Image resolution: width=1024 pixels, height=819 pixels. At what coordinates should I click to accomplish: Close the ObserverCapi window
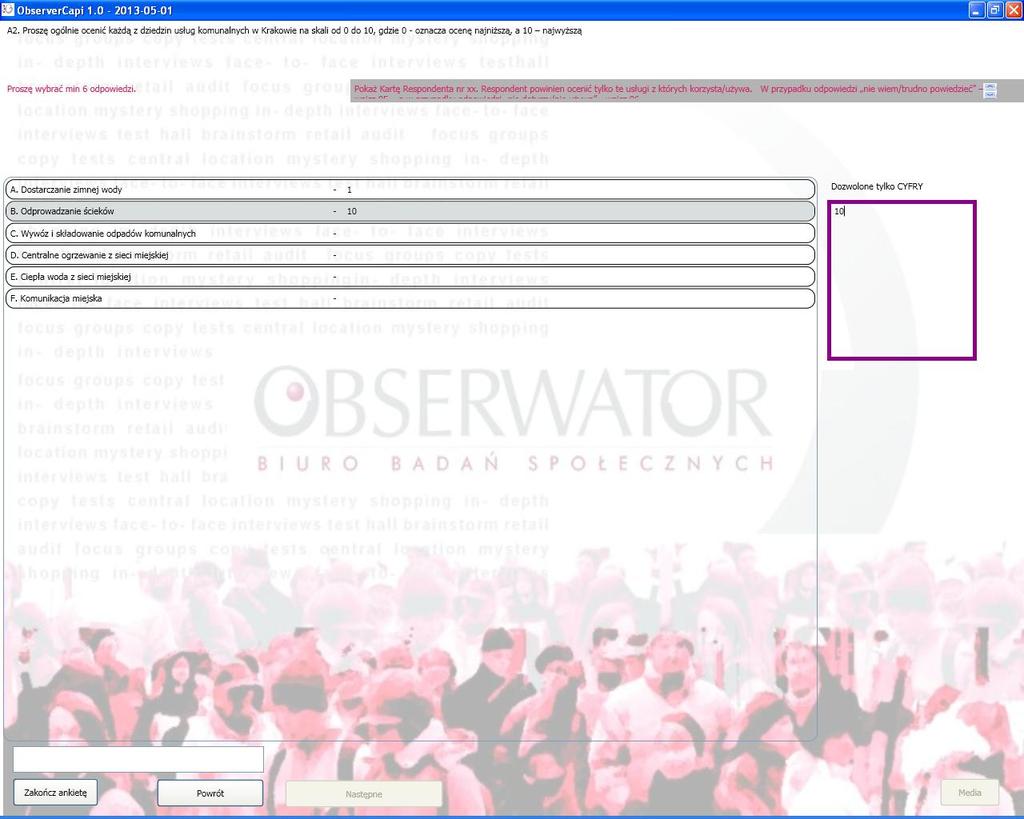[1013, 10]
